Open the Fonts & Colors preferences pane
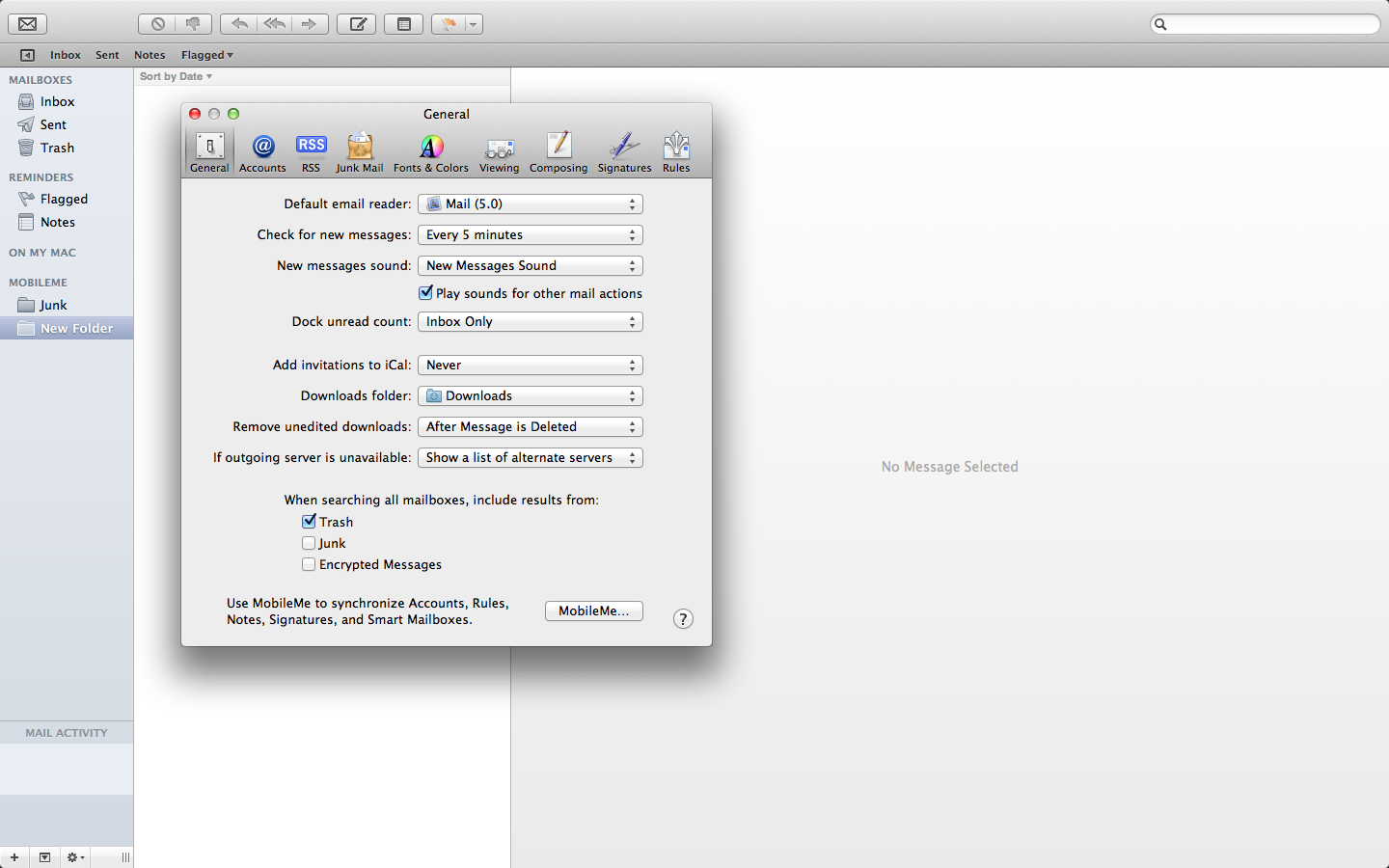 pyautogui.click(x=431, y=153)
